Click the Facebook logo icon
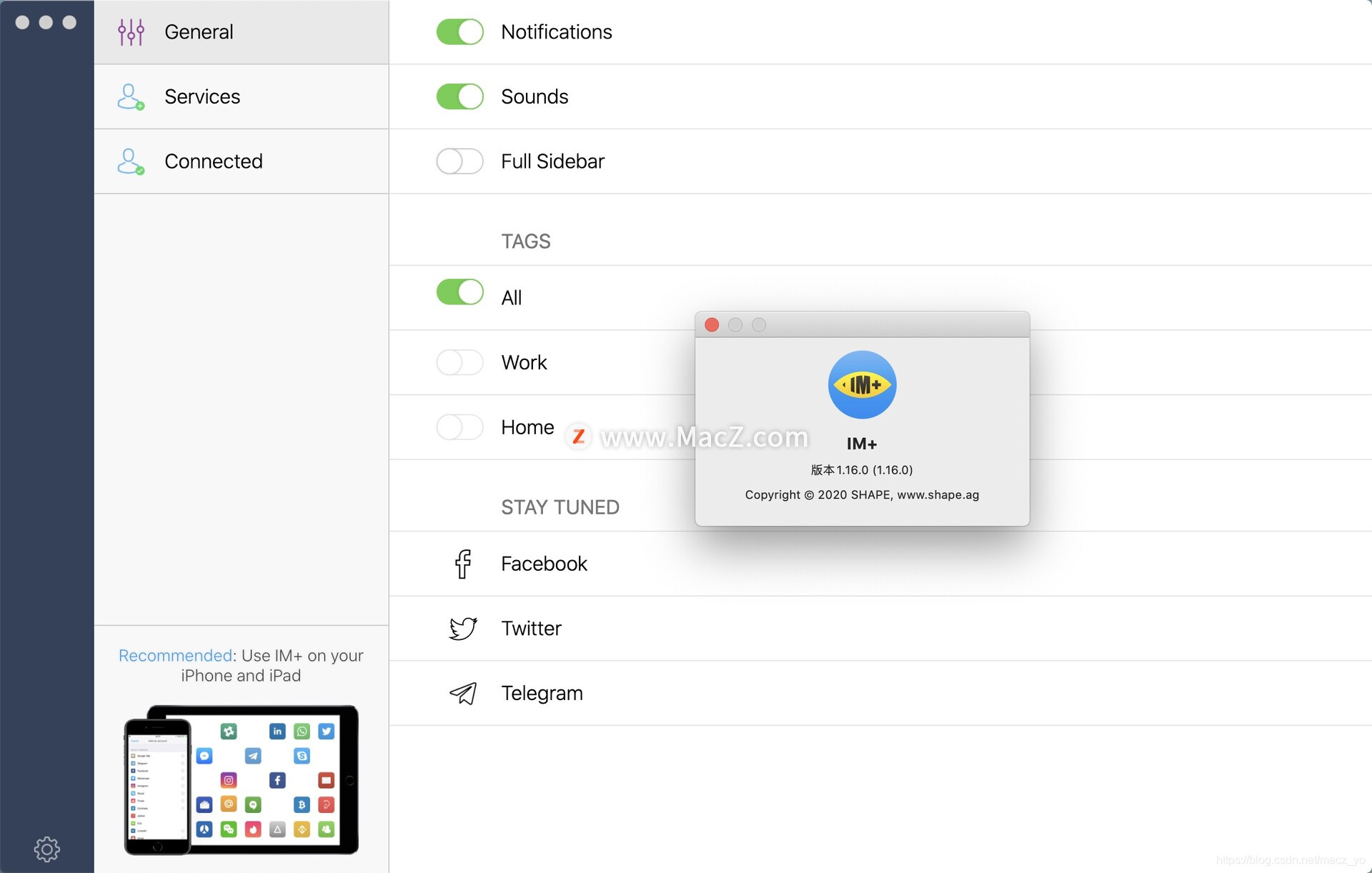Viewport: 1372px width, 873px height. tap(463, 564)
